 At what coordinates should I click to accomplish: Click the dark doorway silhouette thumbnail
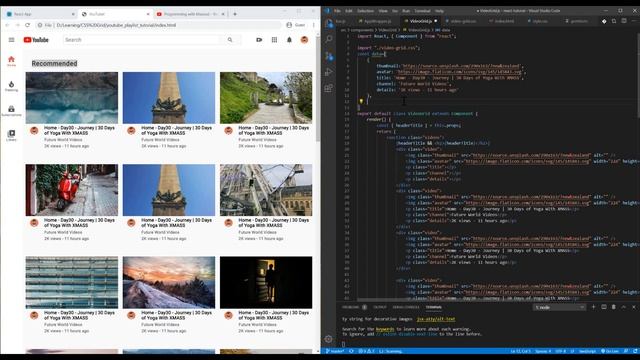coord(266,282)
